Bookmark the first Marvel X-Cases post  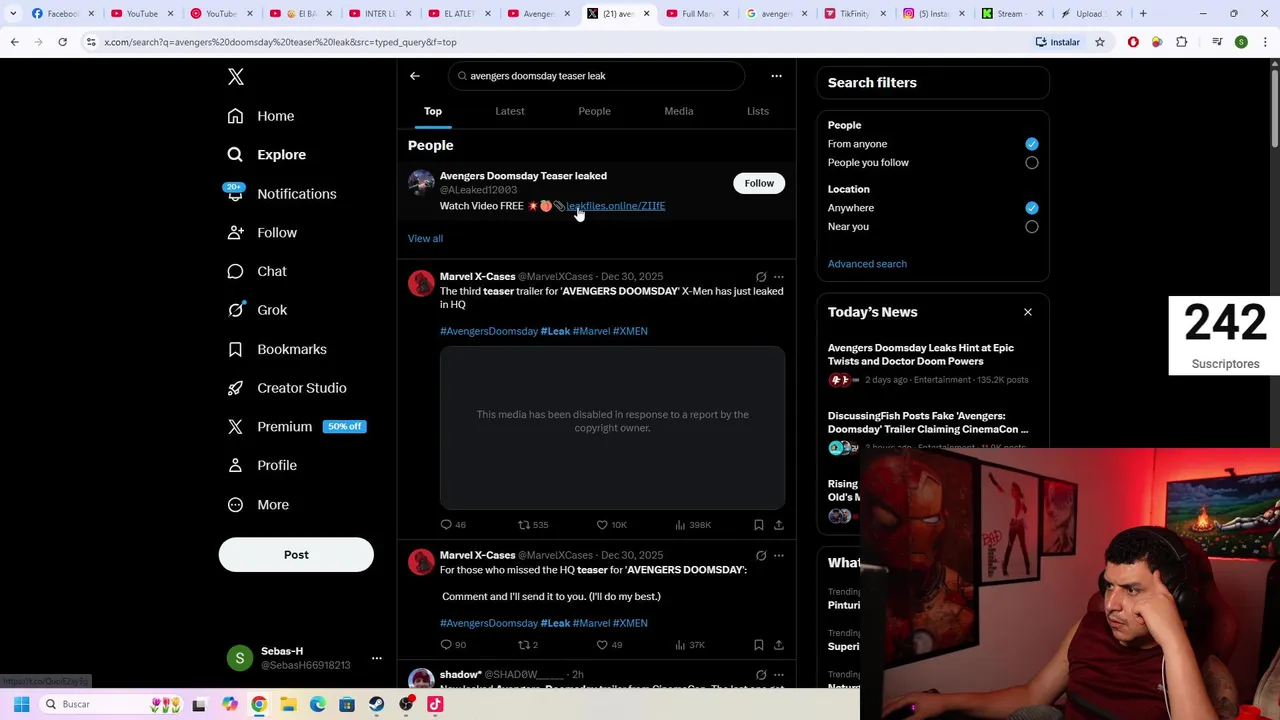coord(759,525)
